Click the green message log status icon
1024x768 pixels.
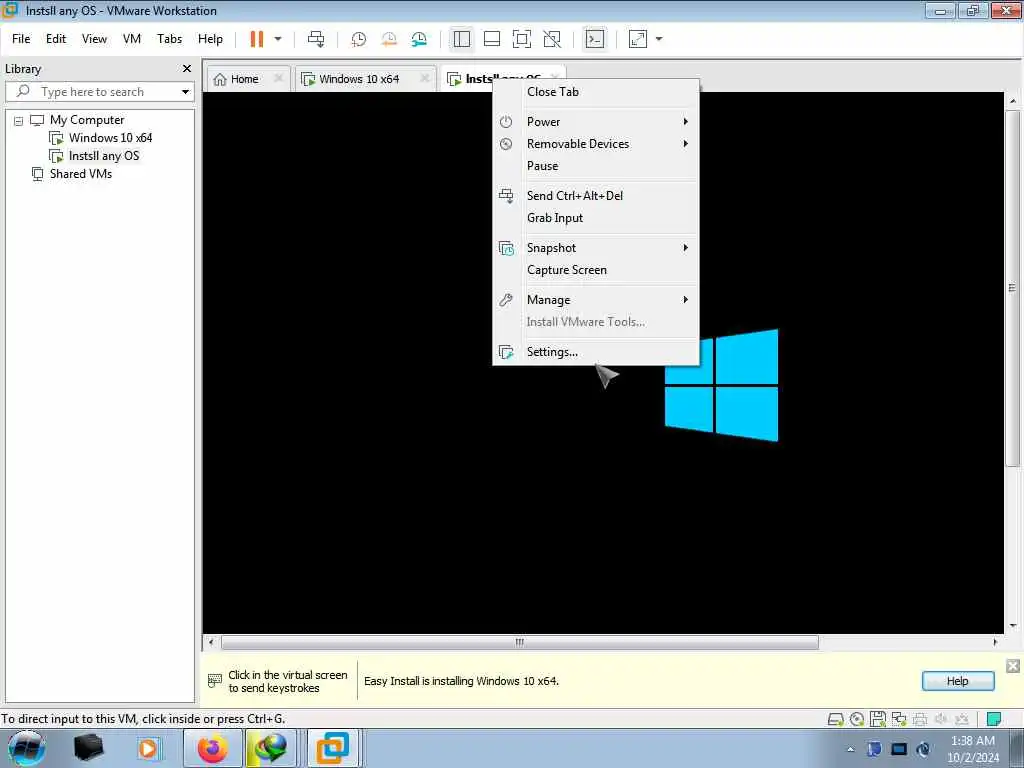(x=994, y=719)
